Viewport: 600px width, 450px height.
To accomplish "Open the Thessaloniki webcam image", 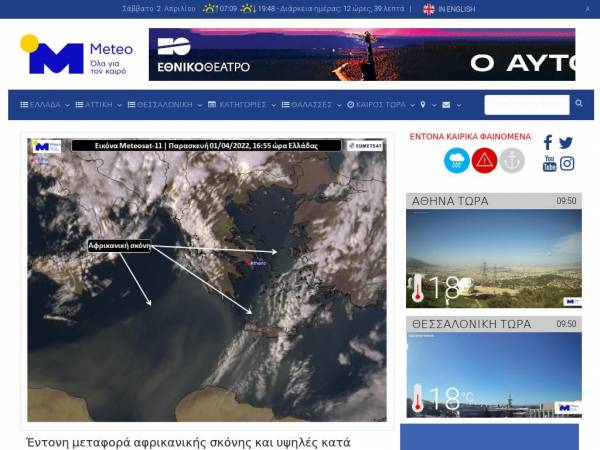I will (x=494, y=375).
